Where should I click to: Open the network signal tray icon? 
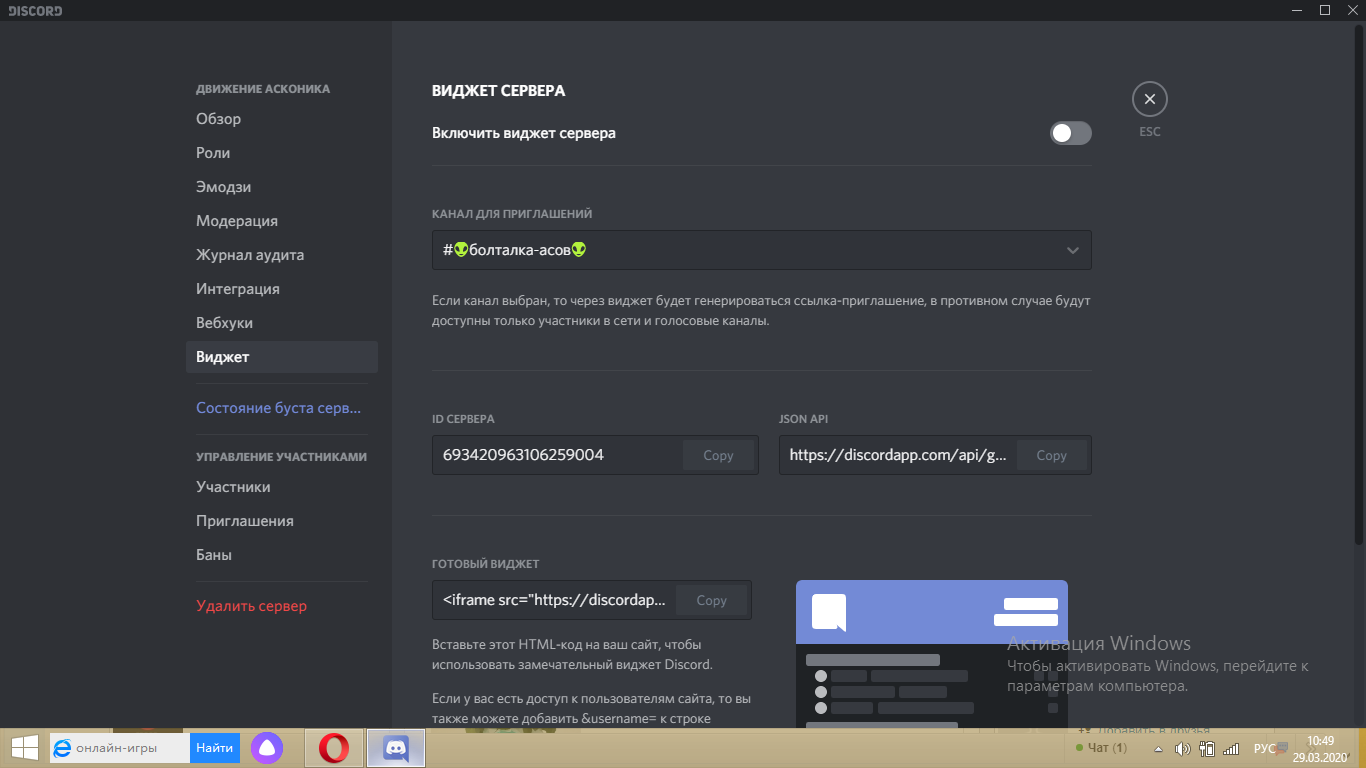pyautogui.click(x=1231, y=749)
